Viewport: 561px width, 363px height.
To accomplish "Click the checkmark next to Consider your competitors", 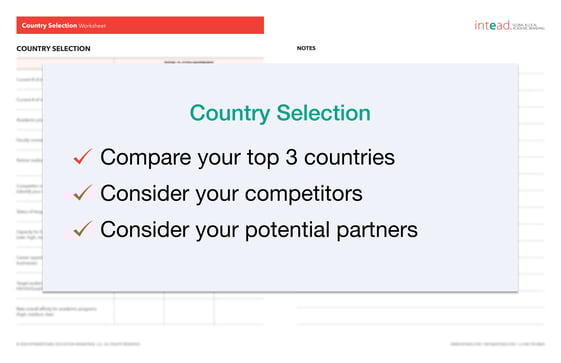I will point(83,193).
